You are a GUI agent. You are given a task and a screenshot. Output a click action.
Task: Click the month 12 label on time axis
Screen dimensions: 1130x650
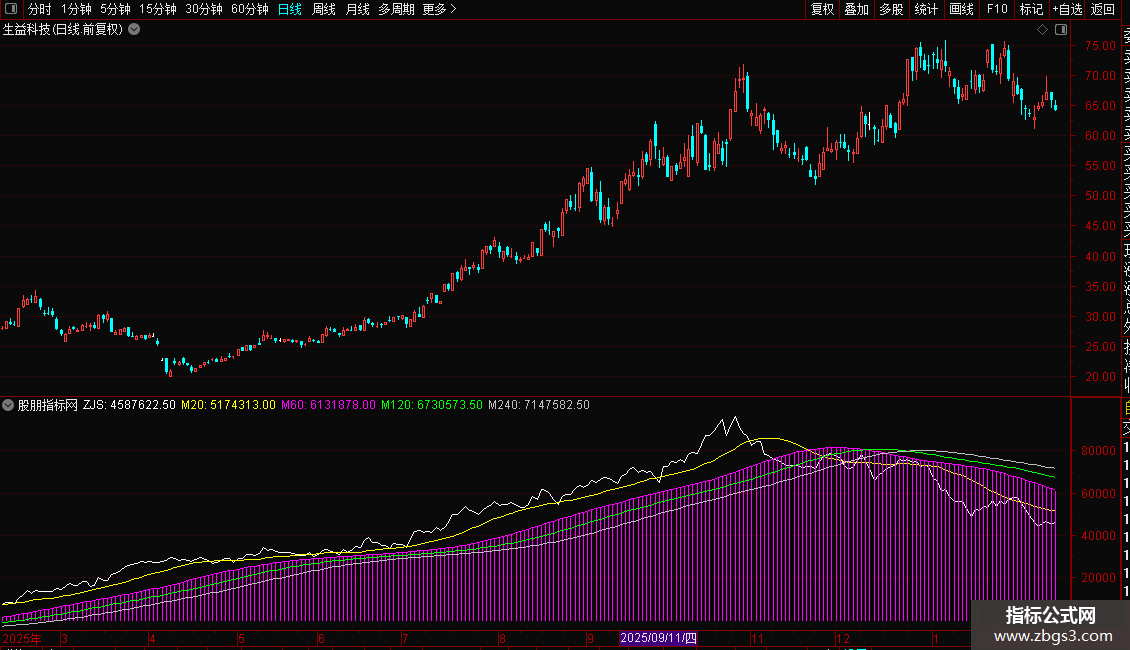click(842, 638)
